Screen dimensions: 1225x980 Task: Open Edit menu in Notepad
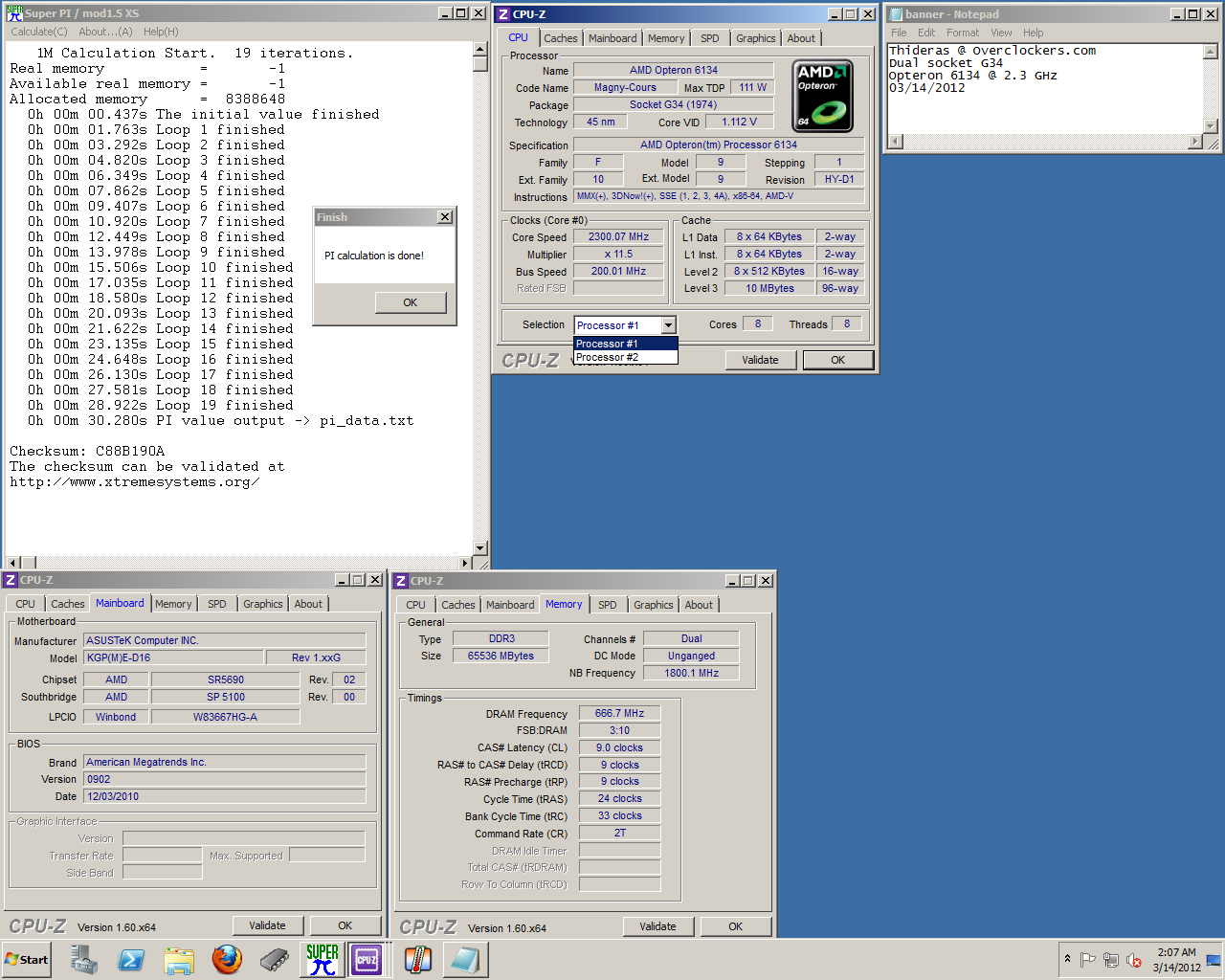point(926,33)
